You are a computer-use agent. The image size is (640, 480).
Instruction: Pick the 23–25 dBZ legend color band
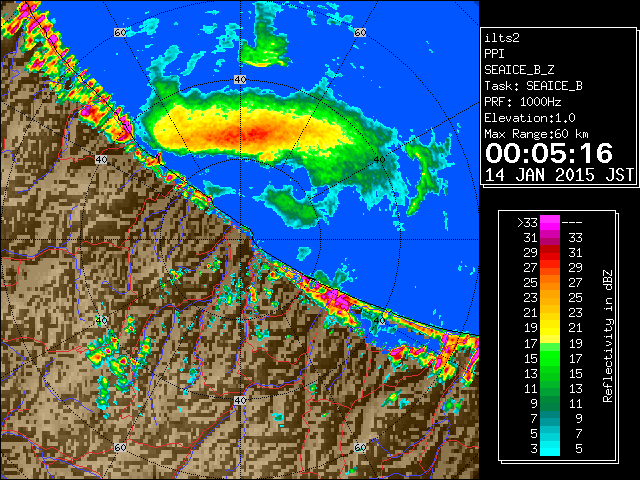click(x=550, y=298)
